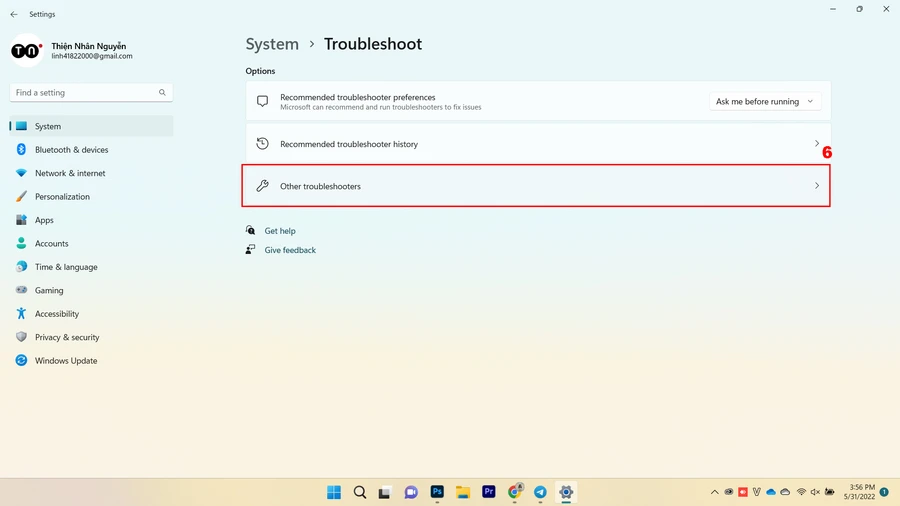The image size is (900, 506).
Task: Open the Windows Update section
Action: click(91, 361)
